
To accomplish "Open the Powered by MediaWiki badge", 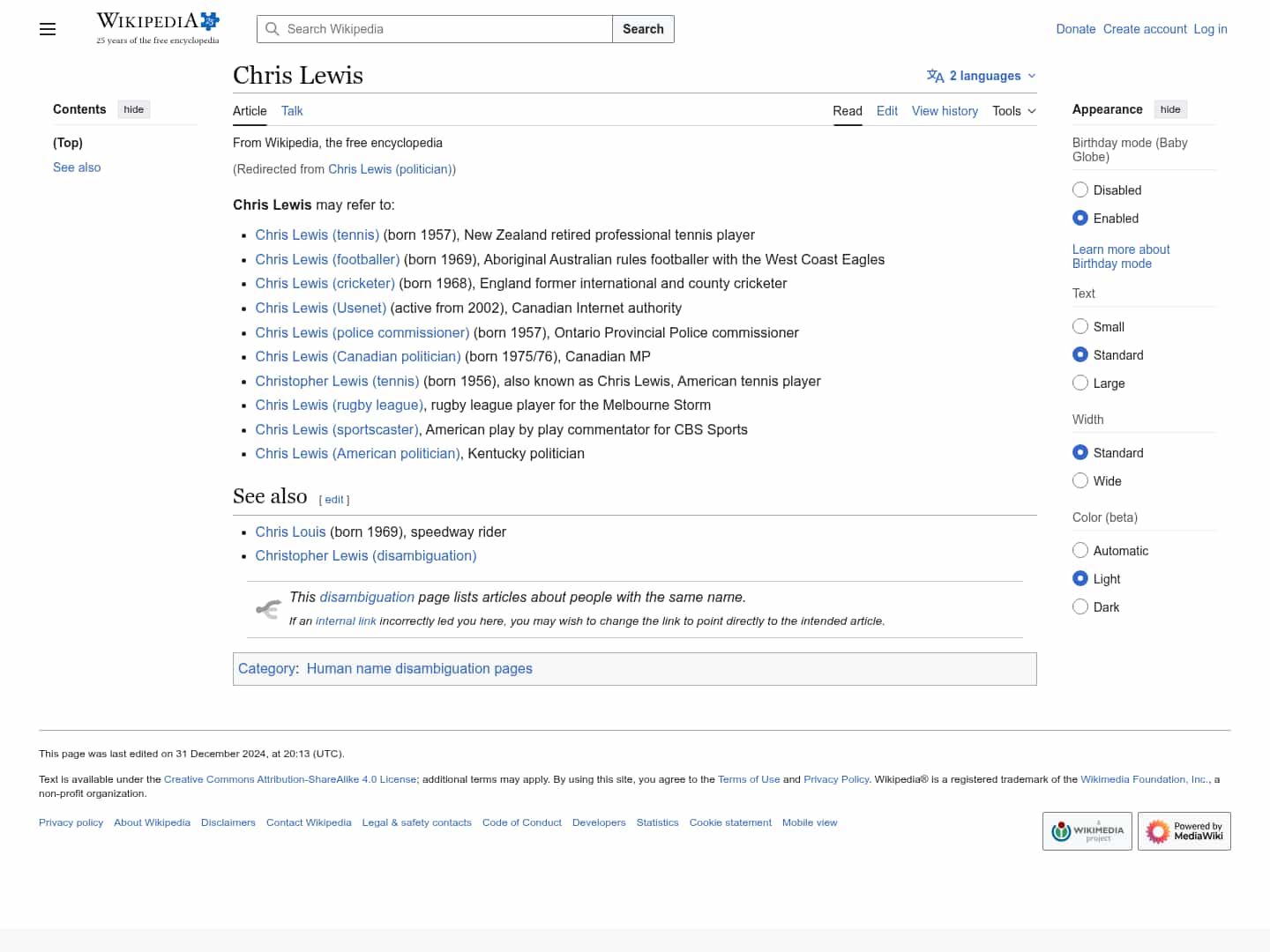I will point(1184,831).
